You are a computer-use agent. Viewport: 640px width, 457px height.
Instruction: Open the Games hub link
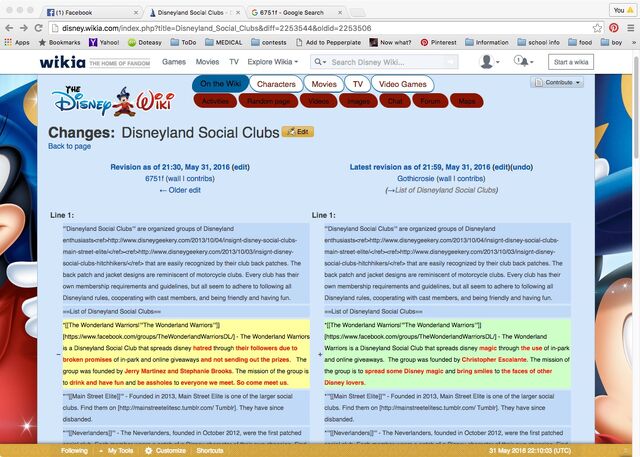(x=174, y=62)
